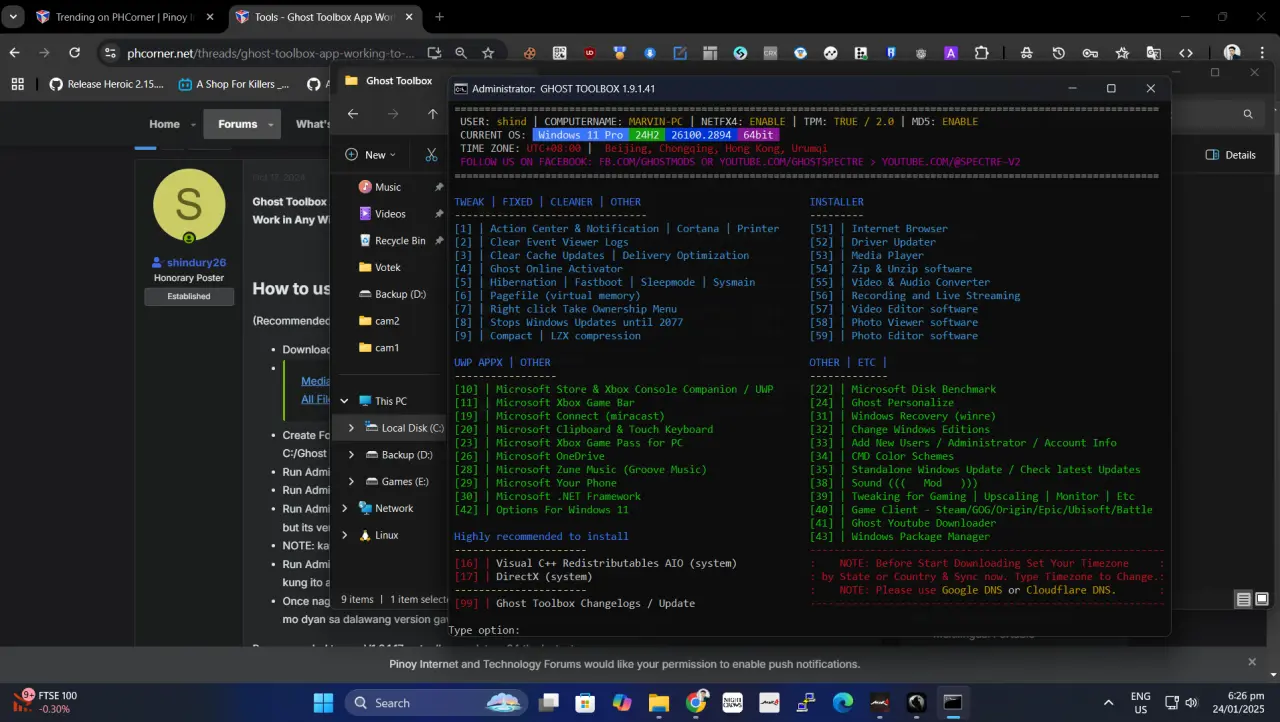Image resolution: width=1280 pixels, height=722 pixels.
Task: Expand Local Disk (C:) node
Action: [351, 428]
